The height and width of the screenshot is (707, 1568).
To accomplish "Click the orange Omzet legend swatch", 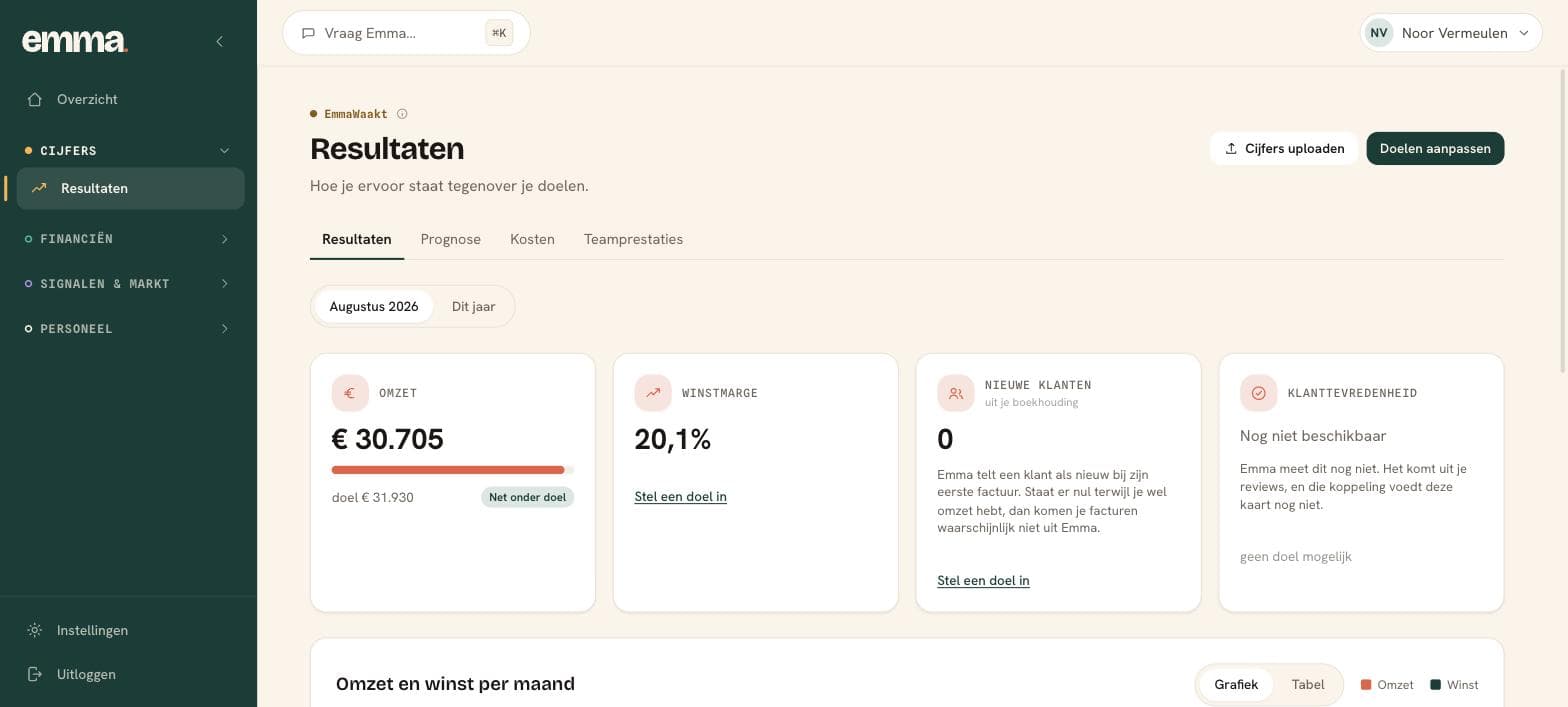I will [x=1366, y=685].
